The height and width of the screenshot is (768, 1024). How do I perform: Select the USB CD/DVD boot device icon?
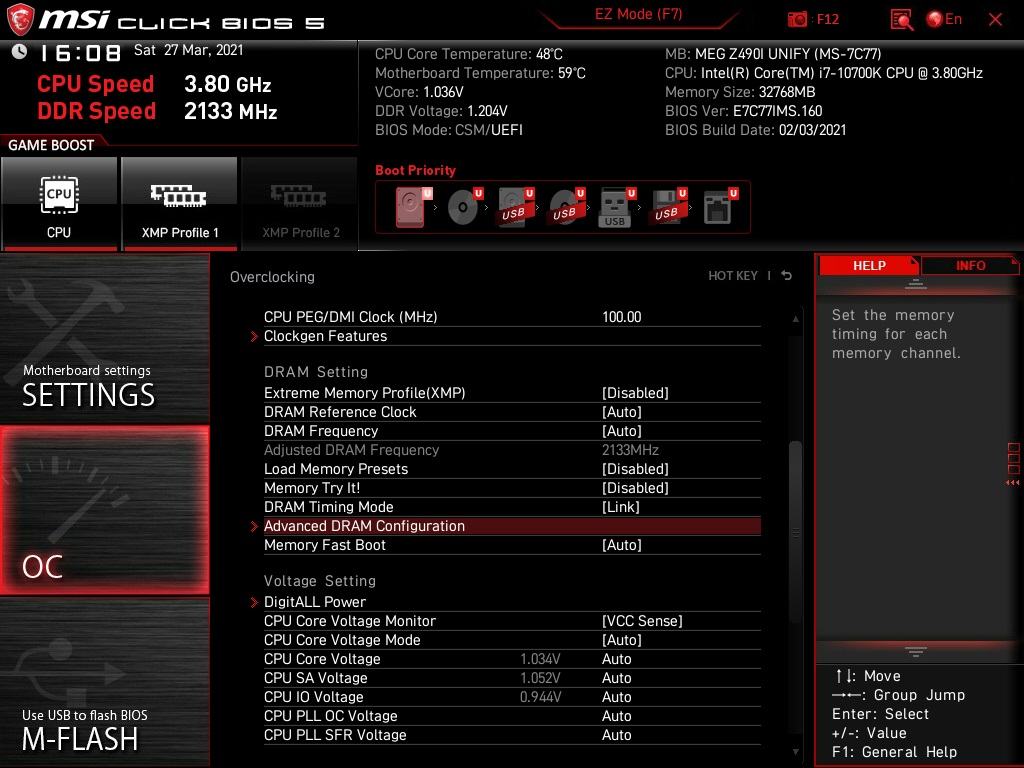click(x=567, y=207)
